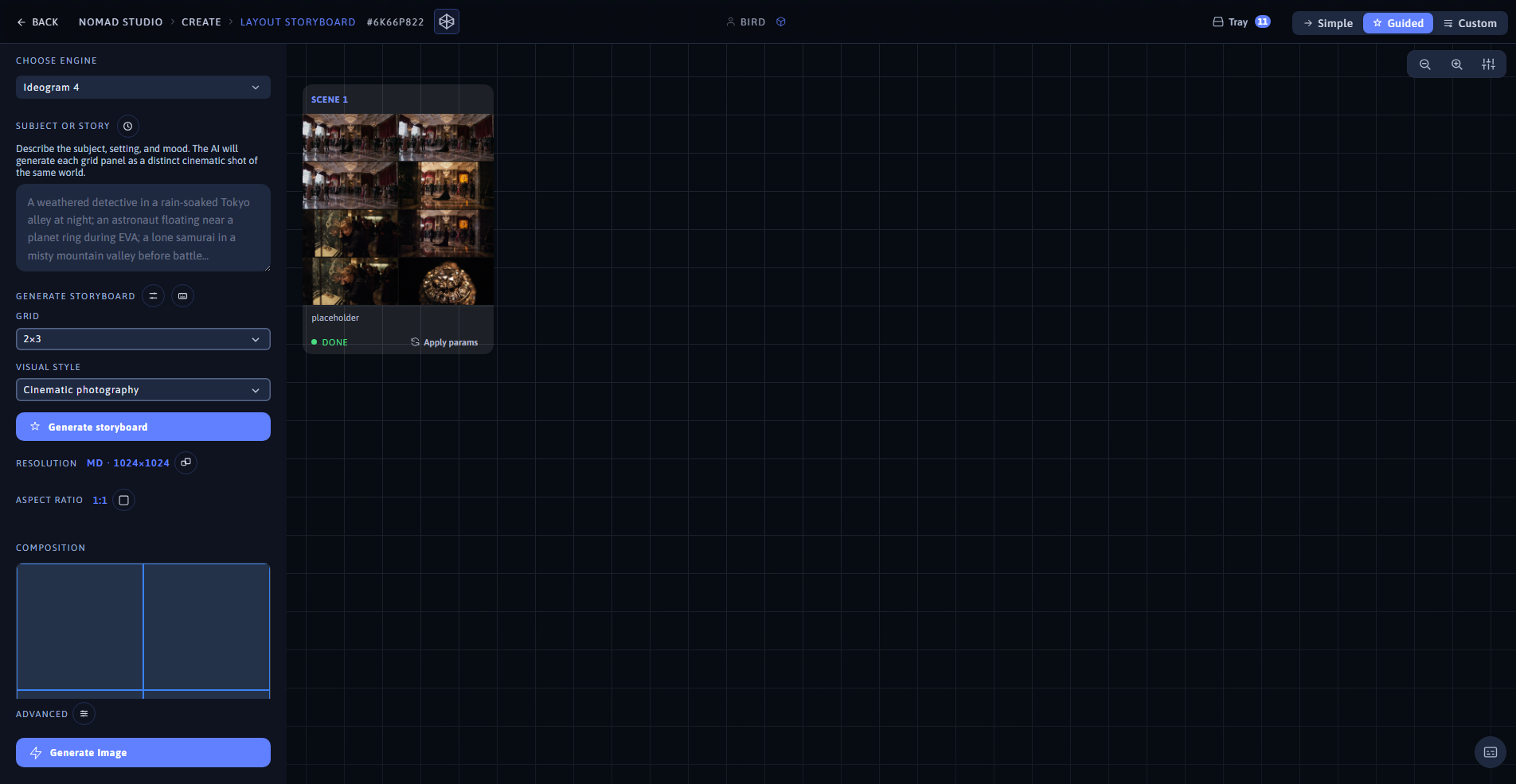This screenshot has height=784, width=1516.
Task: Open the subject history clock icon
Action: tap(128, 126)
